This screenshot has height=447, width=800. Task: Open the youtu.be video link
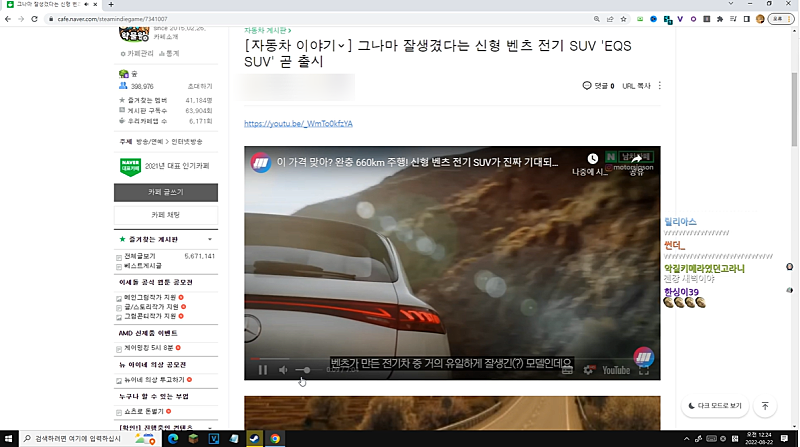point(298,123)
